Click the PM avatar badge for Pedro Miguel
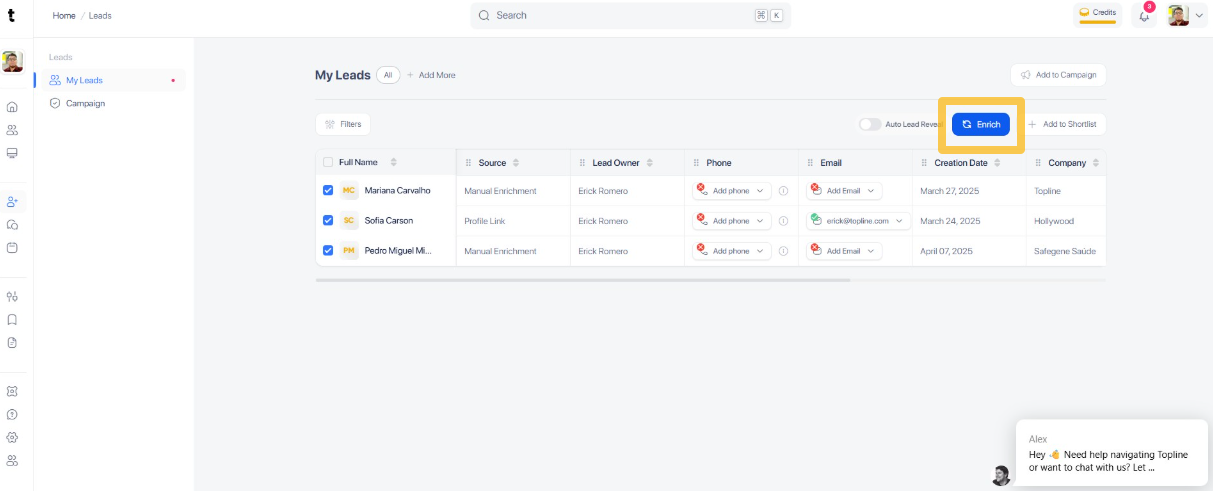The height and width of the screenshot is (491, 1213). point(349,251)
